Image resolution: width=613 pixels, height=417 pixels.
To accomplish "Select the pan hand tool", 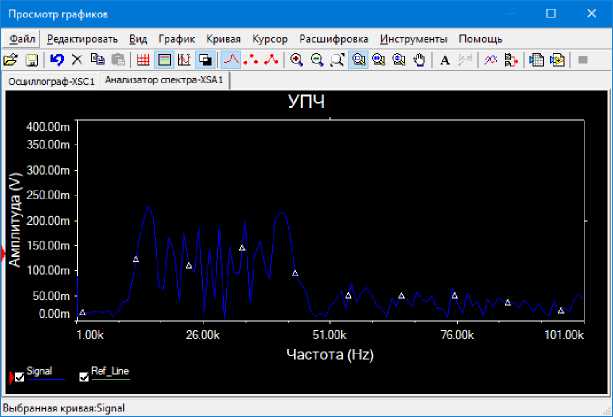I will 420,60.
